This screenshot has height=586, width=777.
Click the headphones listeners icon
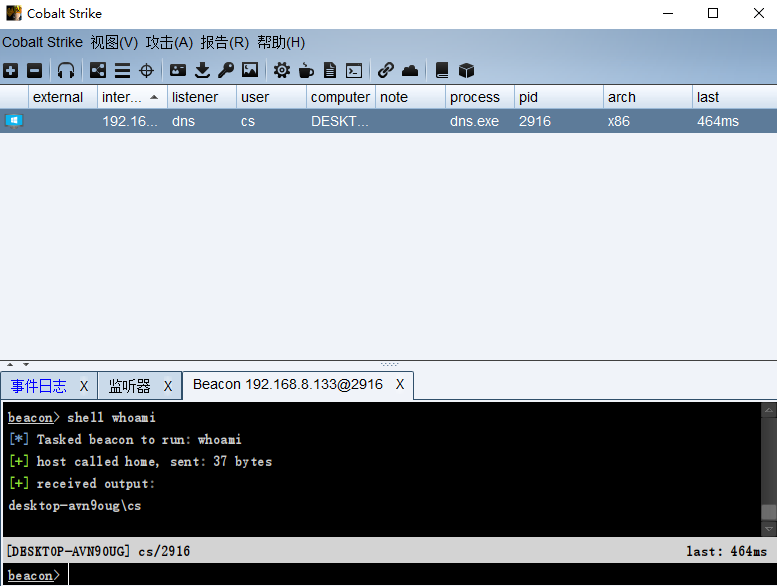coord(66,70)
